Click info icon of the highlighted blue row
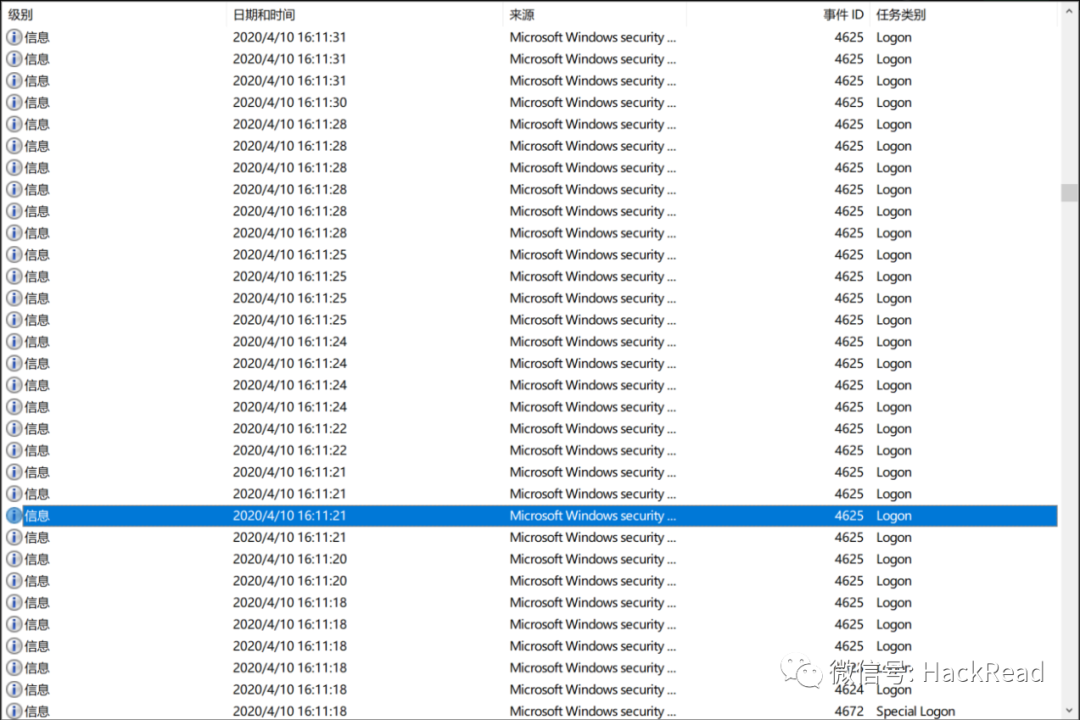 pyautogui.click(x=14, y=515)
